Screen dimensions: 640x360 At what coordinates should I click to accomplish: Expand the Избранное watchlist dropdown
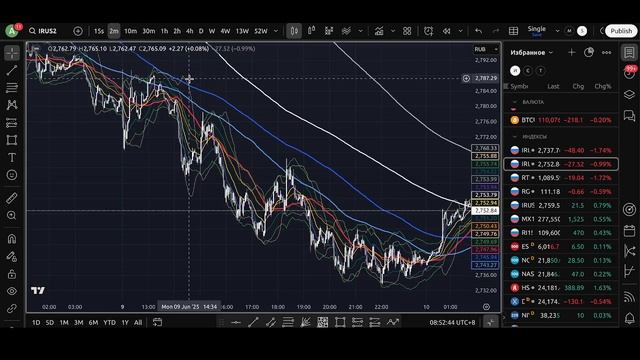pyautogui.click(x=531, y=53)
